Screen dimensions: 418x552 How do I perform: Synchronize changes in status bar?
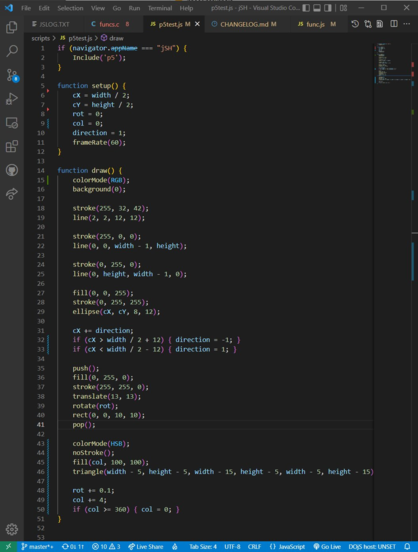73,547
